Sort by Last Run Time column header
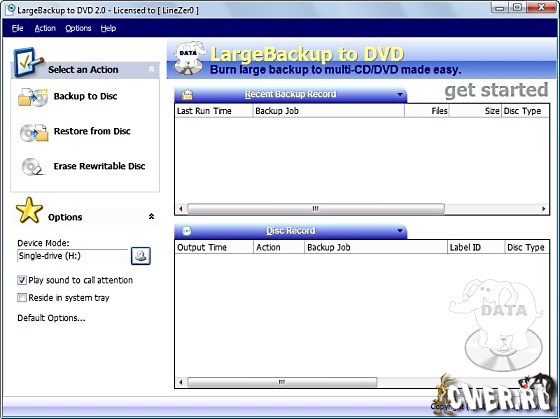The width and height of the screenshot is (560, 419). [x=214, y=111]
